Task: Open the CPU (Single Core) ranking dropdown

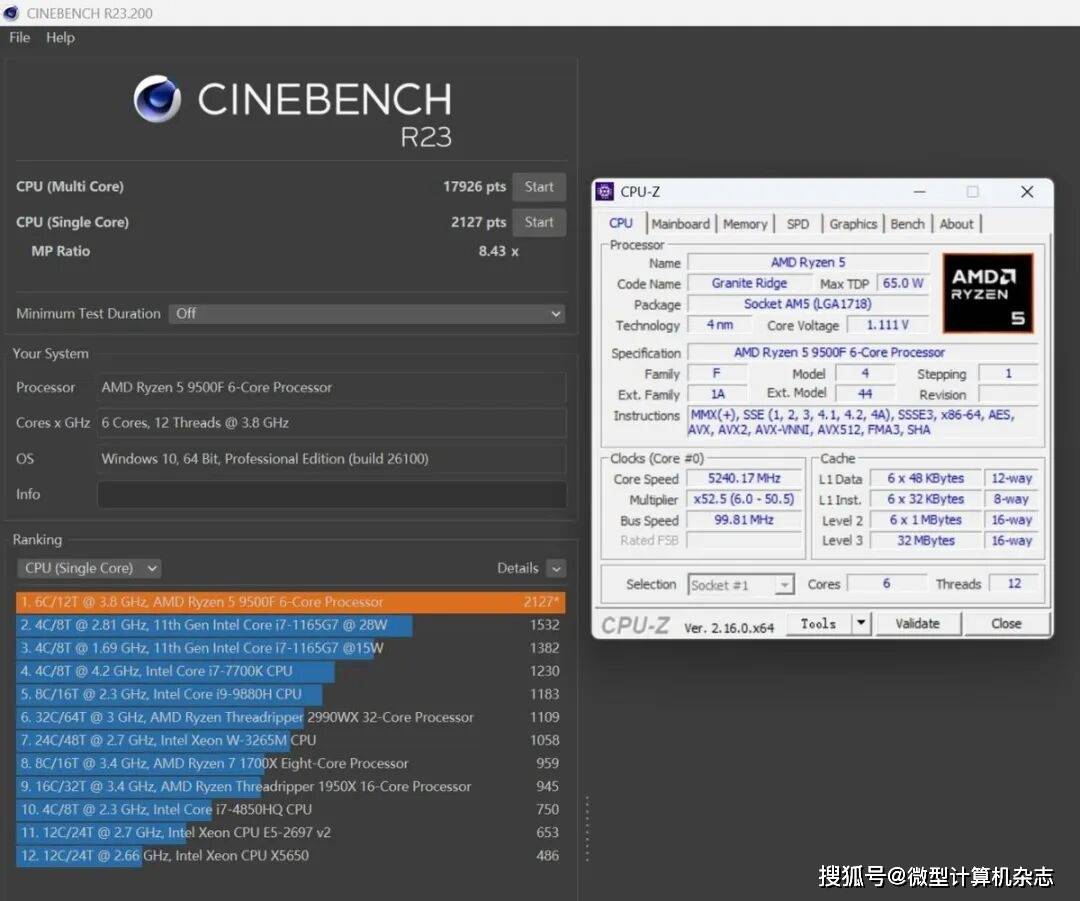Action: (89, 568)
